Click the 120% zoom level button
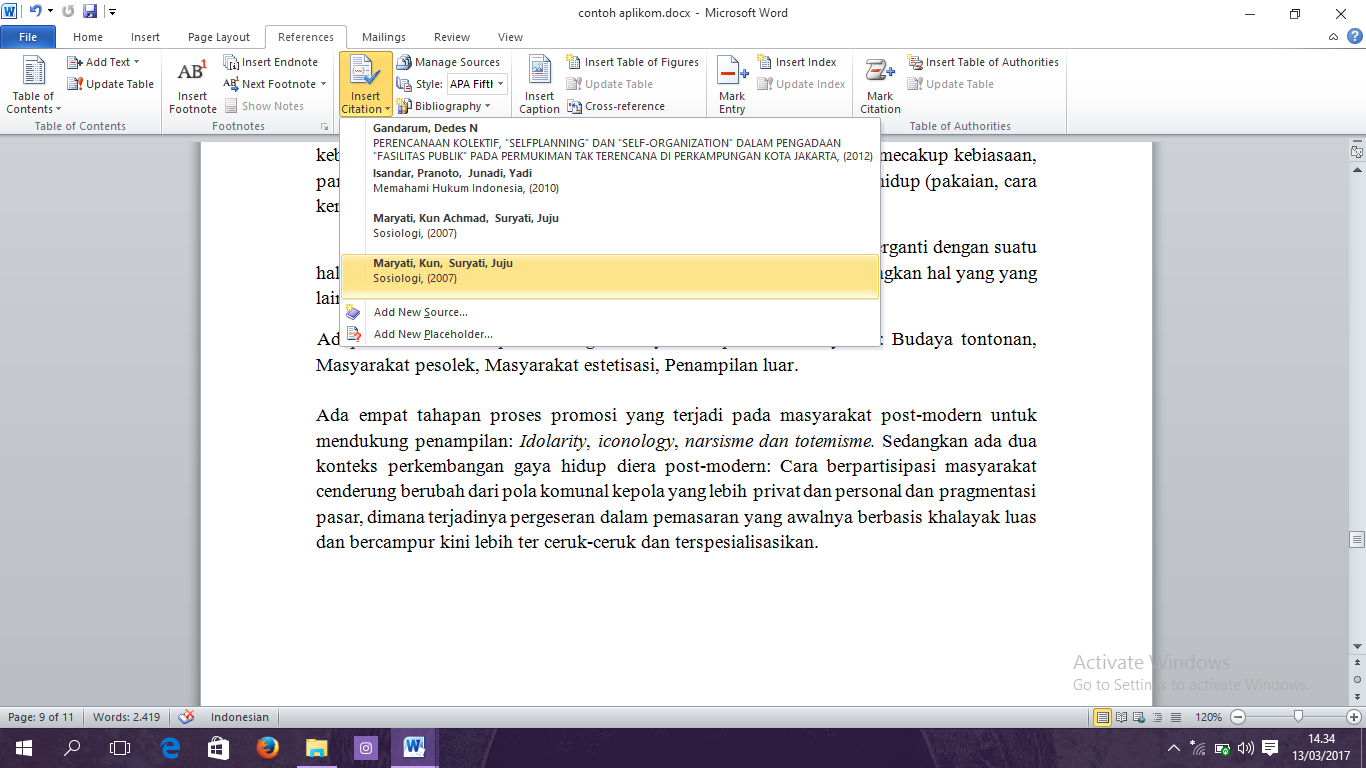This screenshot has height=768, width=1366. tap(1208, 717)
